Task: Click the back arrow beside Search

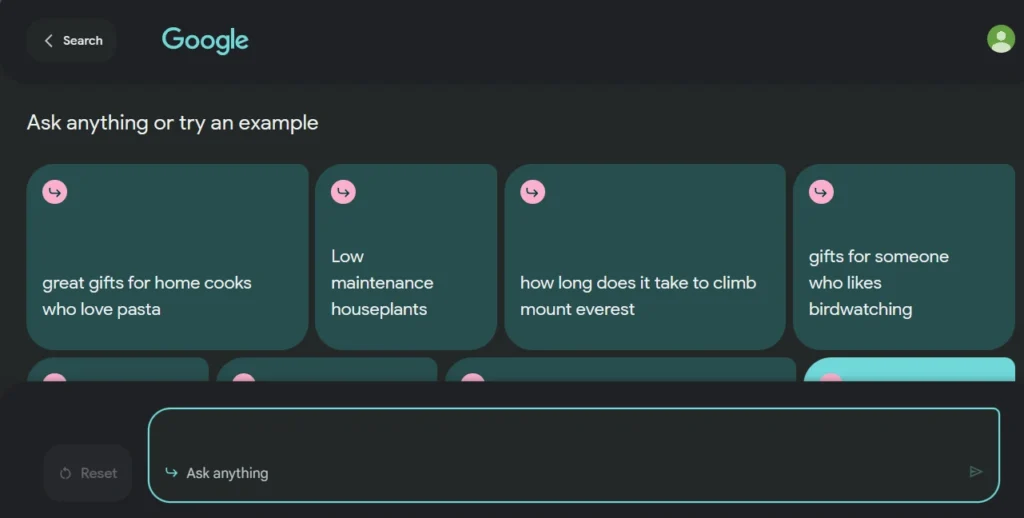Action: 49,41
